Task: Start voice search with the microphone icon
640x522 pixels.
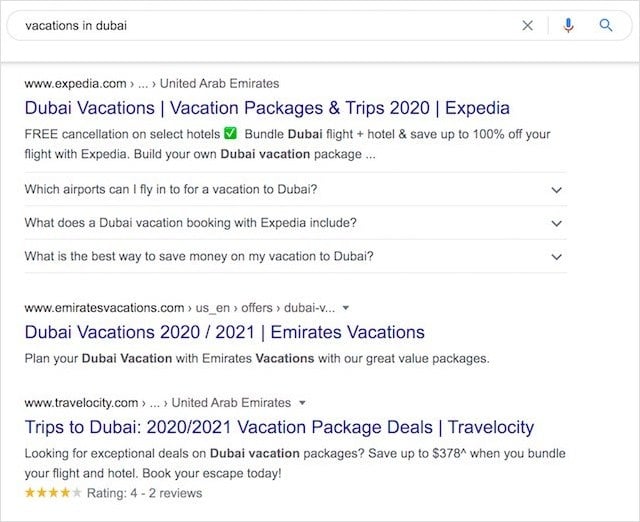Action: click(568, 26)
